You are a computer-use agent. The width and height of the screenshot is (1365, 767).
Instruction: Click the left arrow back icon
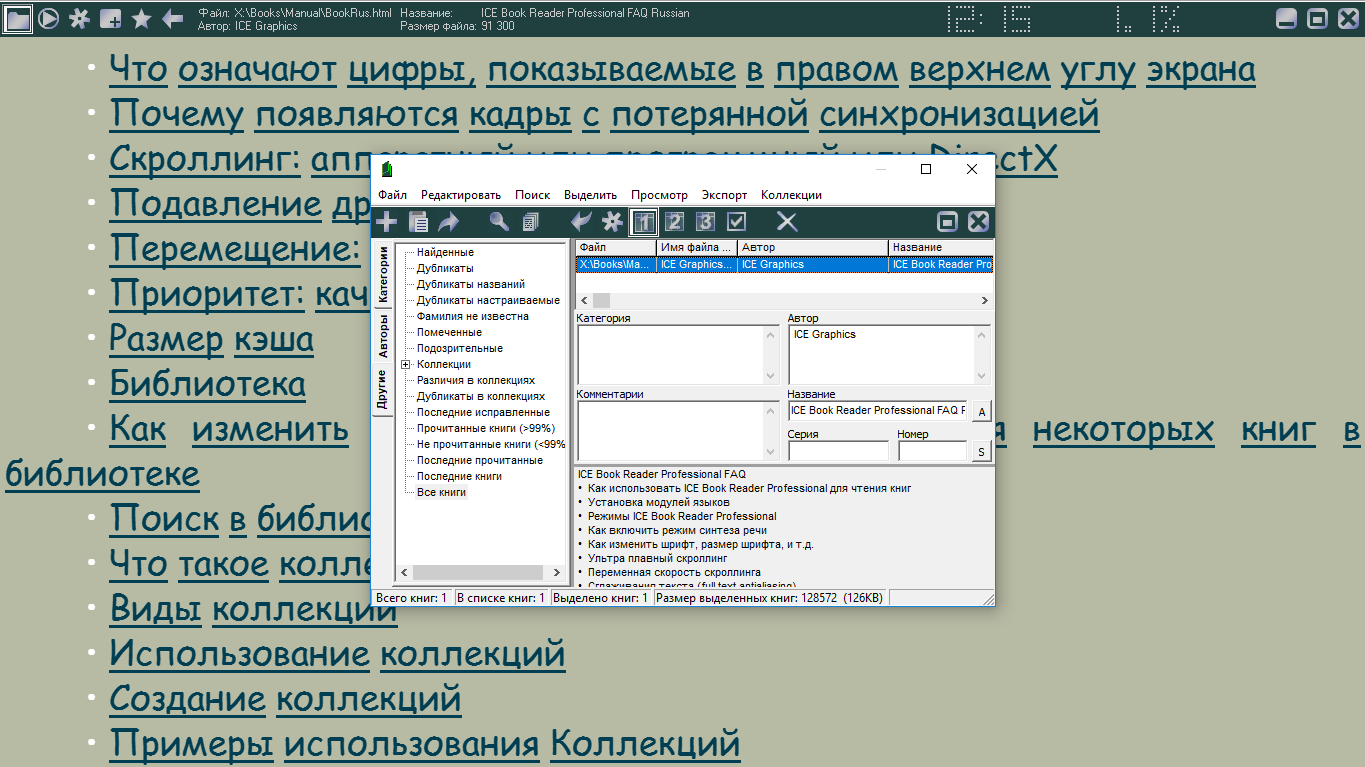[x=172, y=18]
